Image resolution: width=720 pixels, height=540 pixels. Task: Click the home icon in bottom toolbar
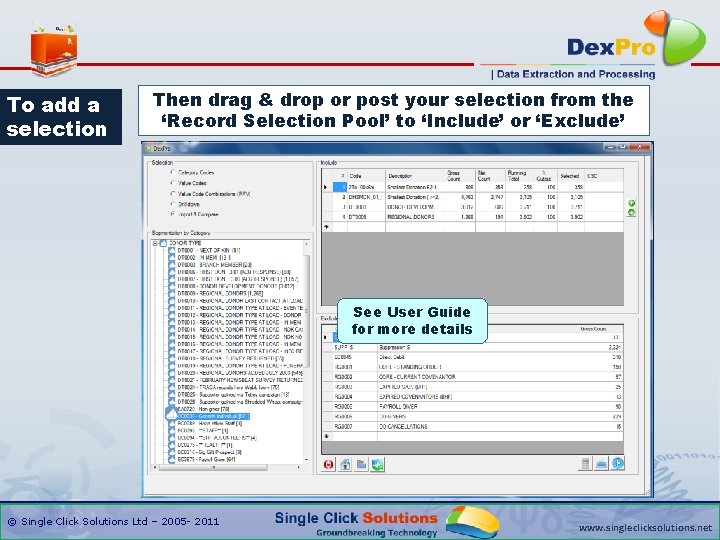[345, 464]
